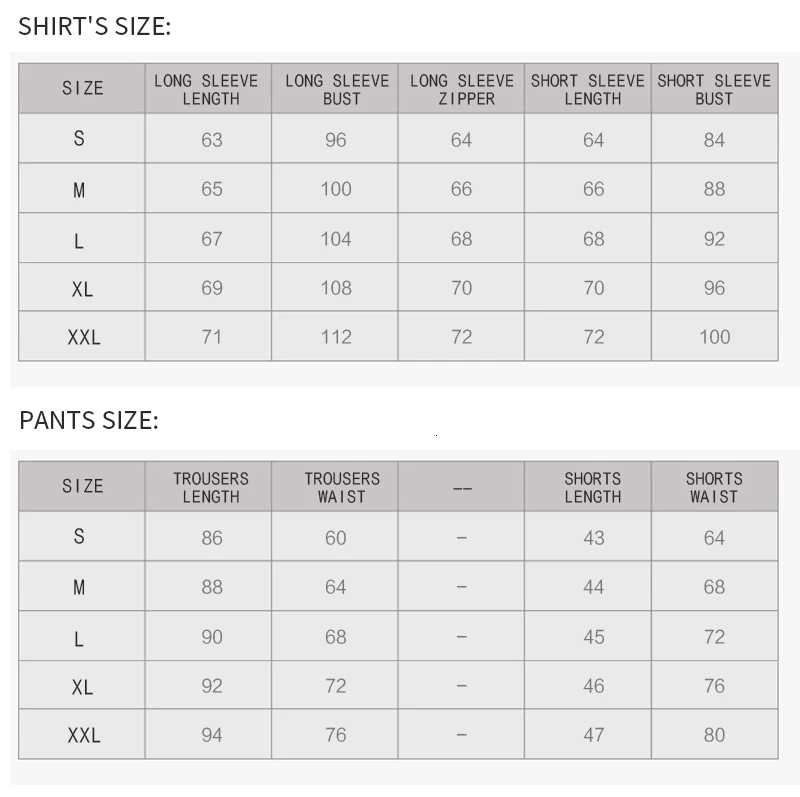Select the XL row label in pants table
This screenshot has height=797, width=800.
click(x=82, y=687)
